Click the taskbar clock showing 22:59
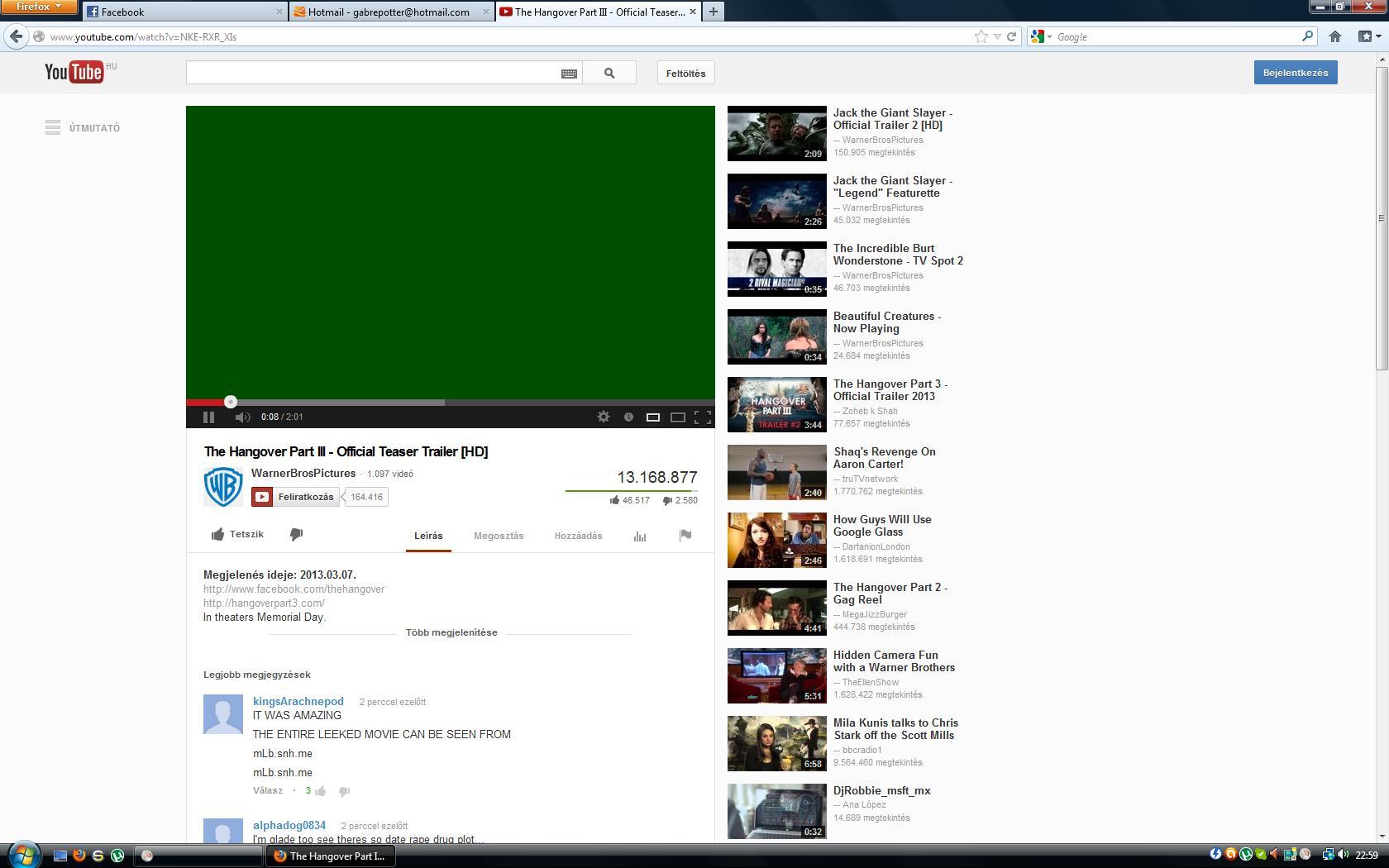The height and width of the screenshot is (868, 1389). point(1367,856)
